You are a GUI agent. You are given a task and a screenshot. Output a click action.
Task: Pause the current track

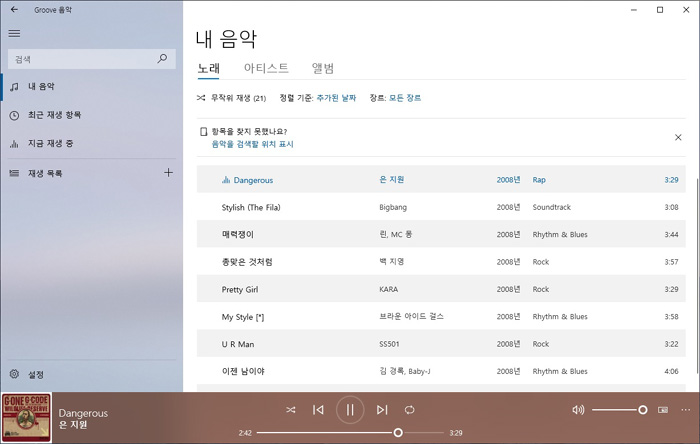tap(350, 410)
